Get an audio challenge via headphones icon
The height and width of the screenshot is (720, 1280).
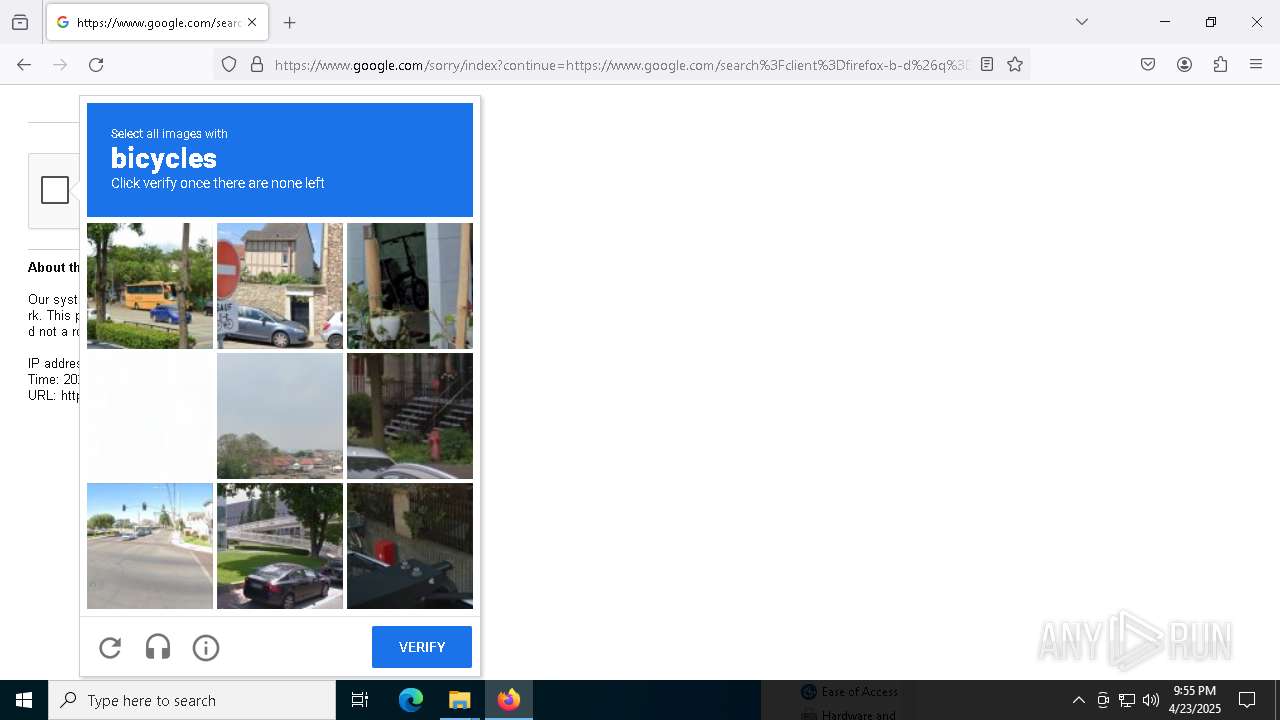click(158, 648)
